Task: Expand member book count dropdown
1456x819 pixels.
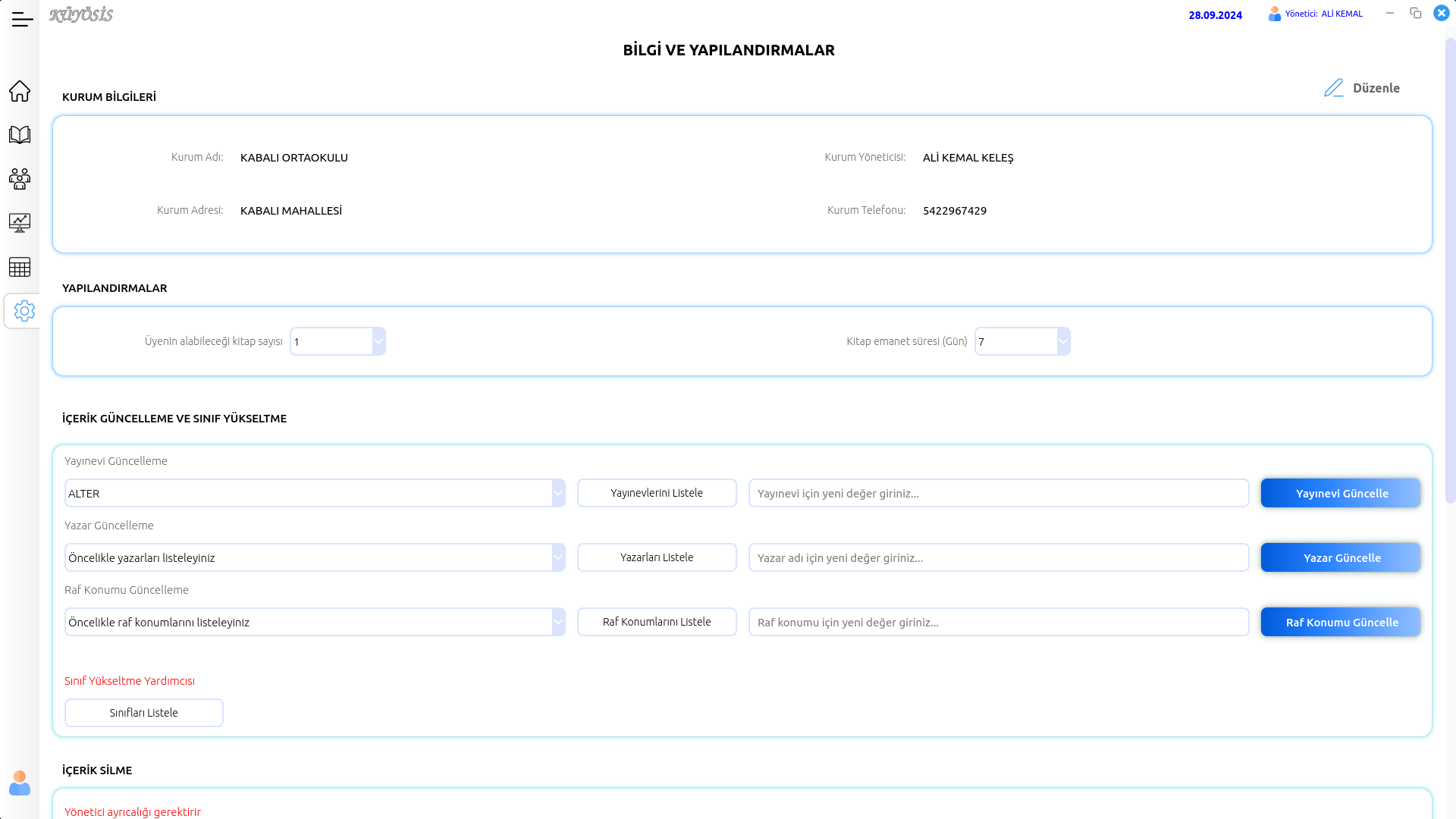Action: 378,341
